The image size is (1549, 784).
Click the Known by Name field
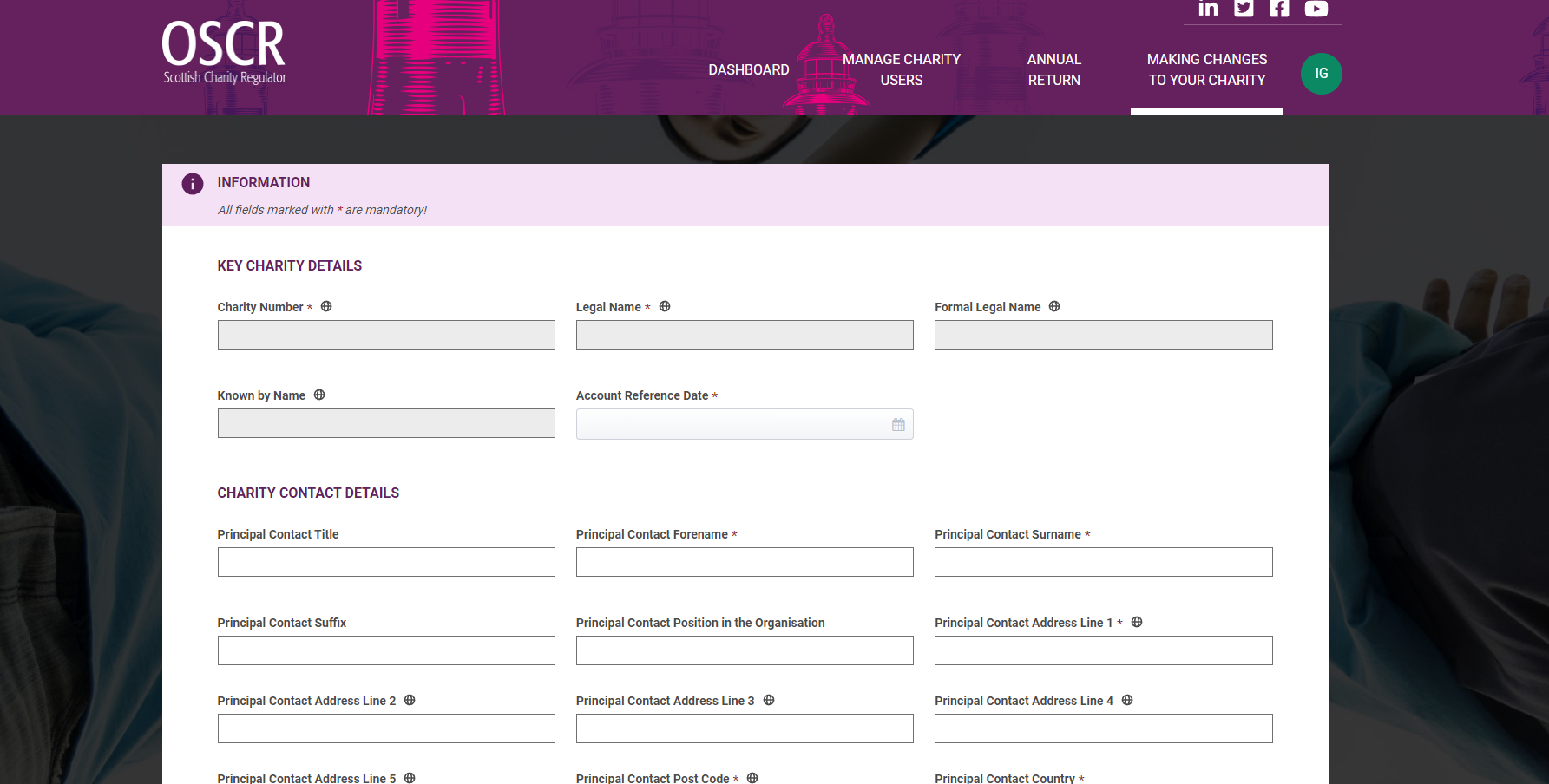coord(386,423)
